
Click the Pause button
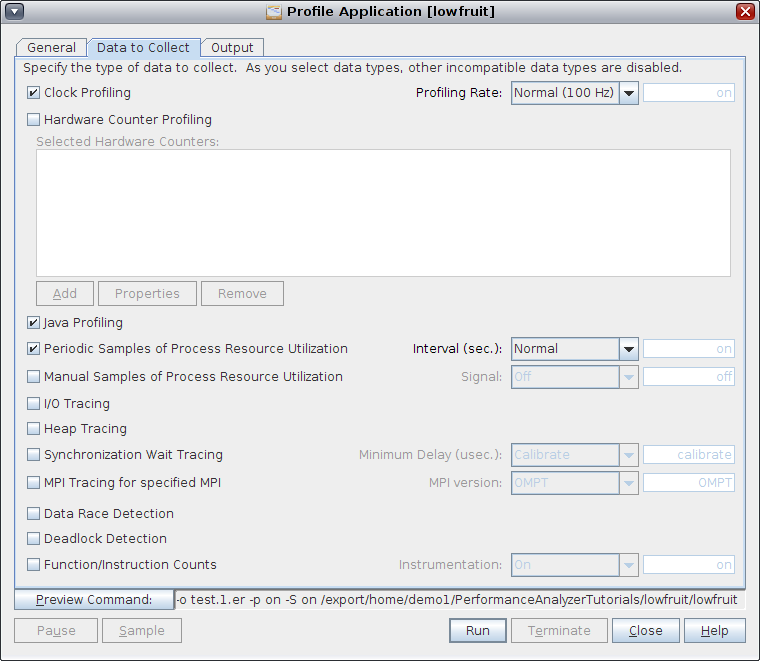(56, 630)
